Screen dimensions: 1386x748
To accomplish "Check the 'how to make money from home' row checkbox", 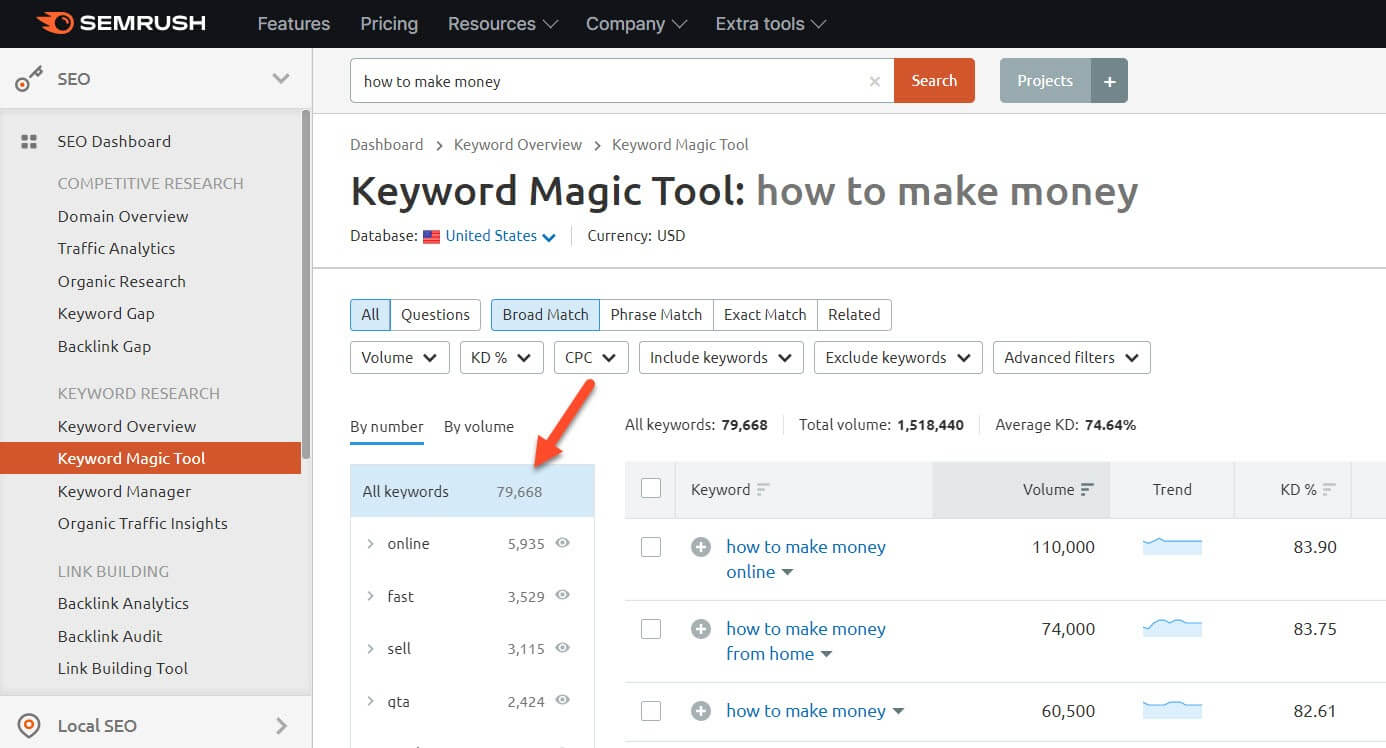I will 651,629.
